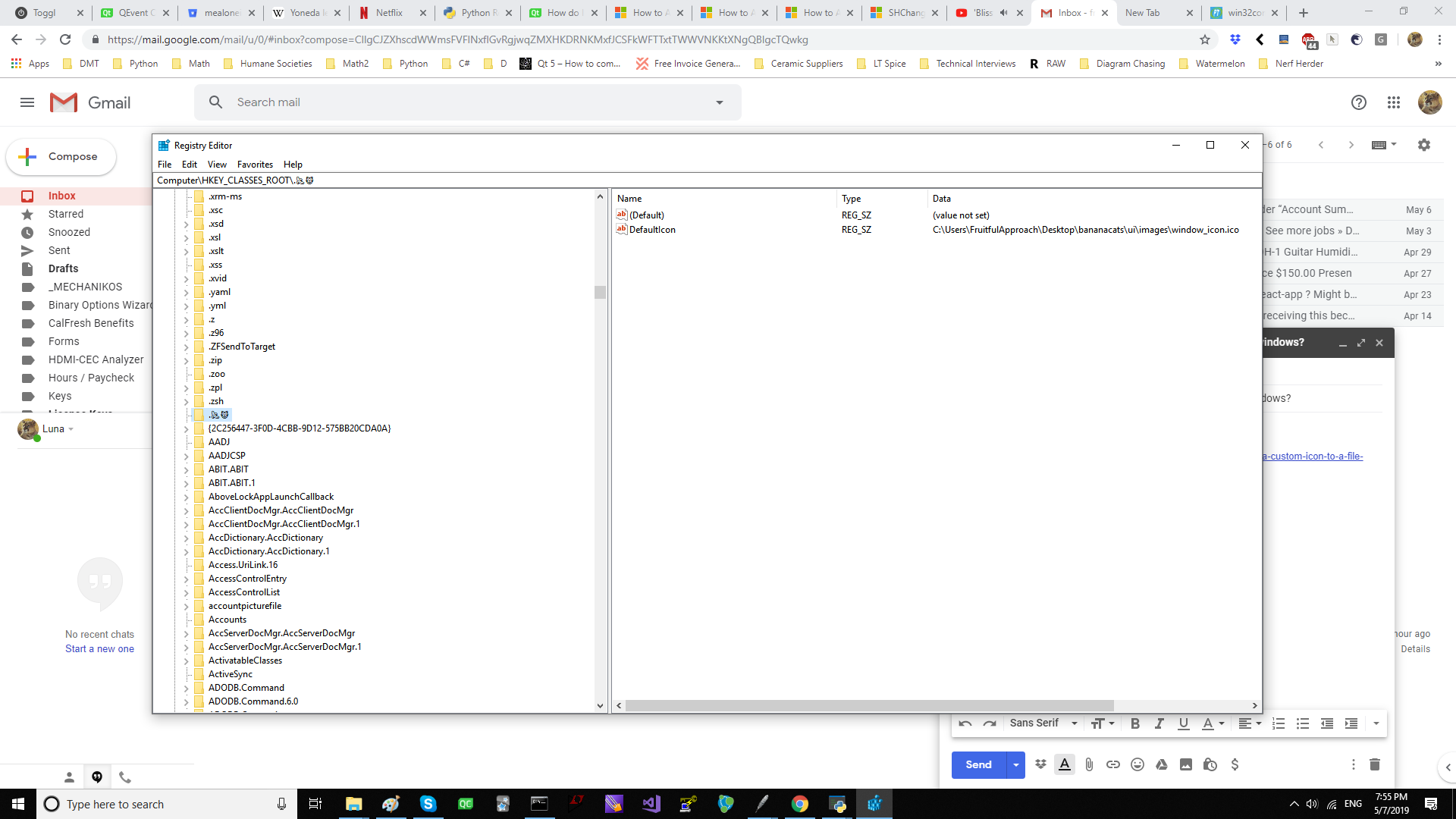Insert a bulleted list in the compose toolbar
Image resolution: width=1456 pixels, height=819 pixels.
click(1303, 723)
